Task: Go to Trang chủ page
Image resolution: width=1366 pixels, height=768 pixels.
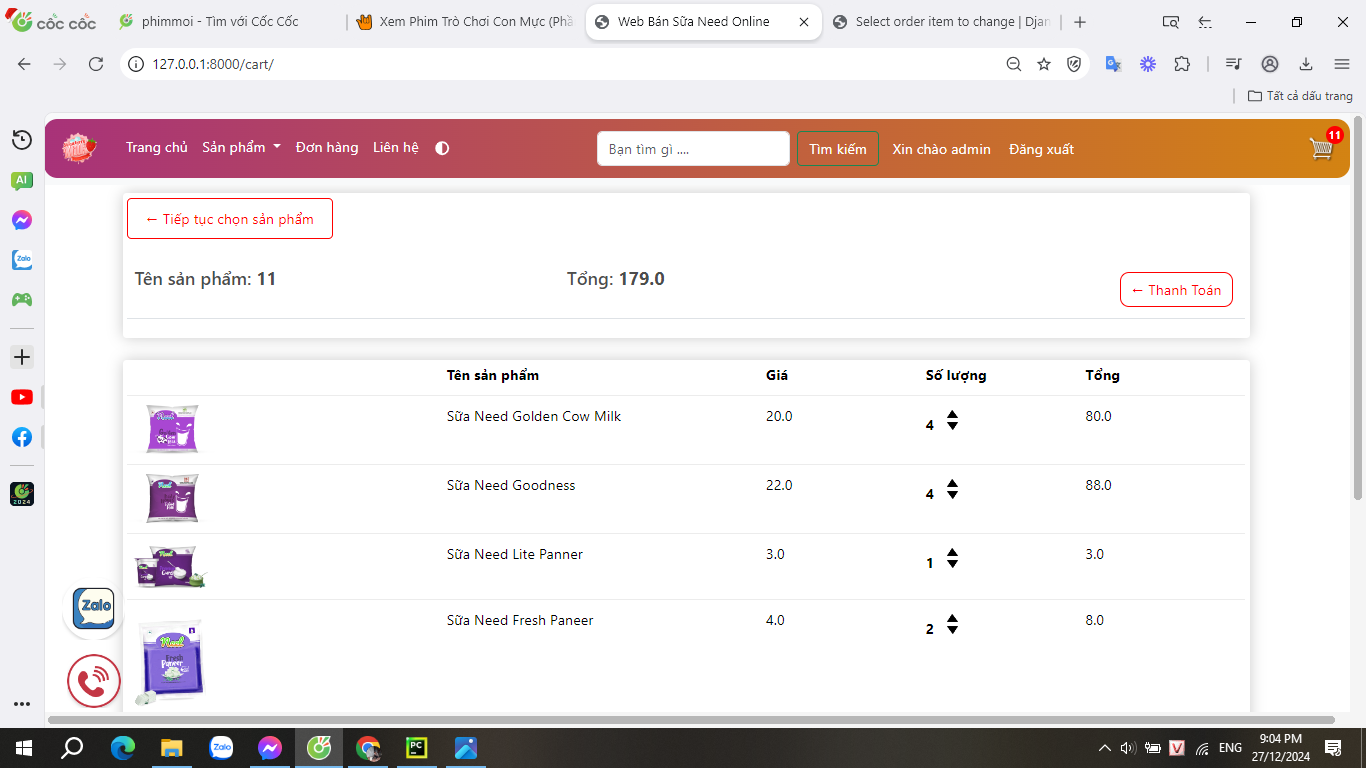Action: click(157, 147)
